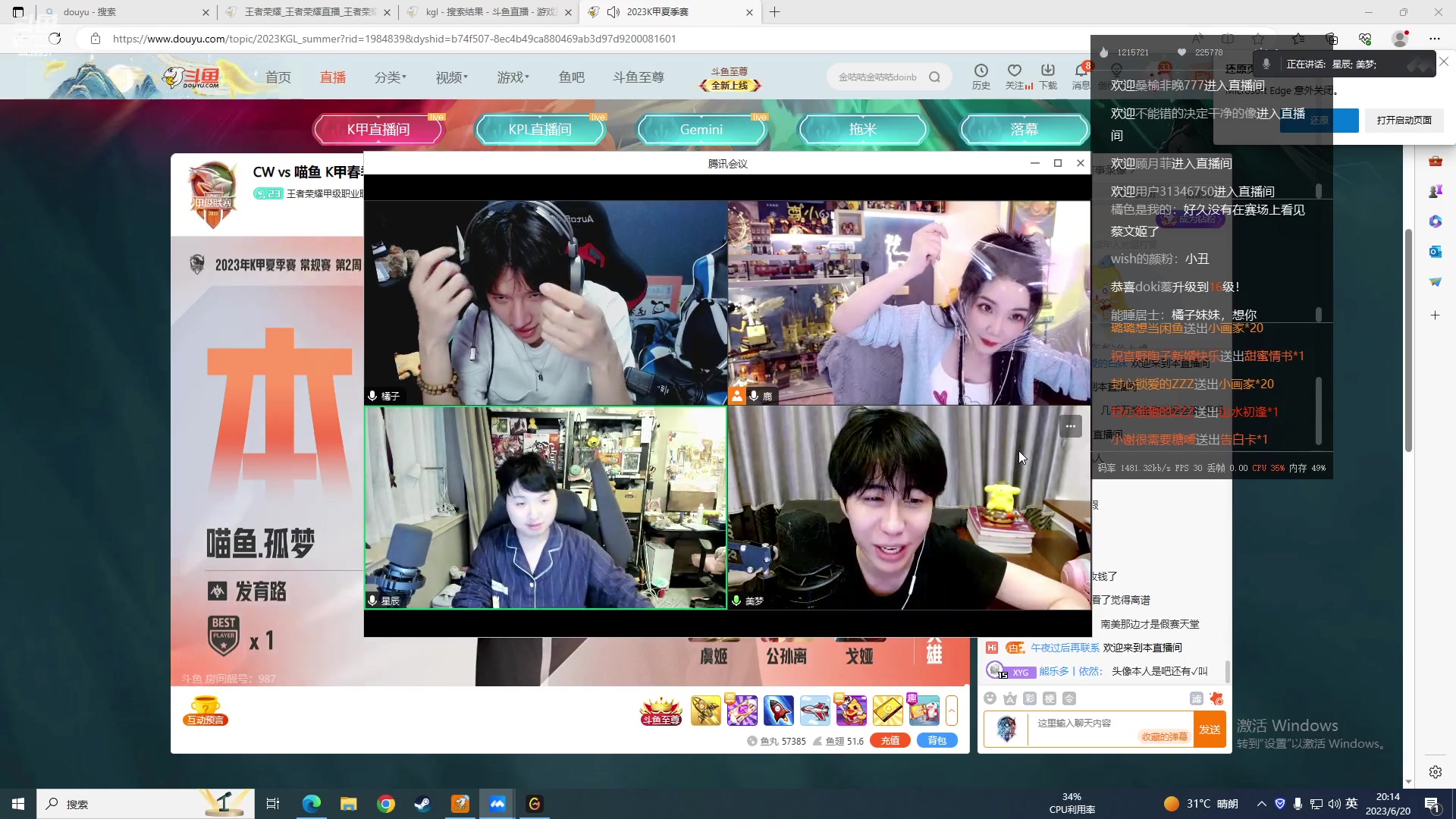This screenshot has height=819, width=1456.
Task: Open Google Chrome from the taskbar
Action: pos(386,804)
